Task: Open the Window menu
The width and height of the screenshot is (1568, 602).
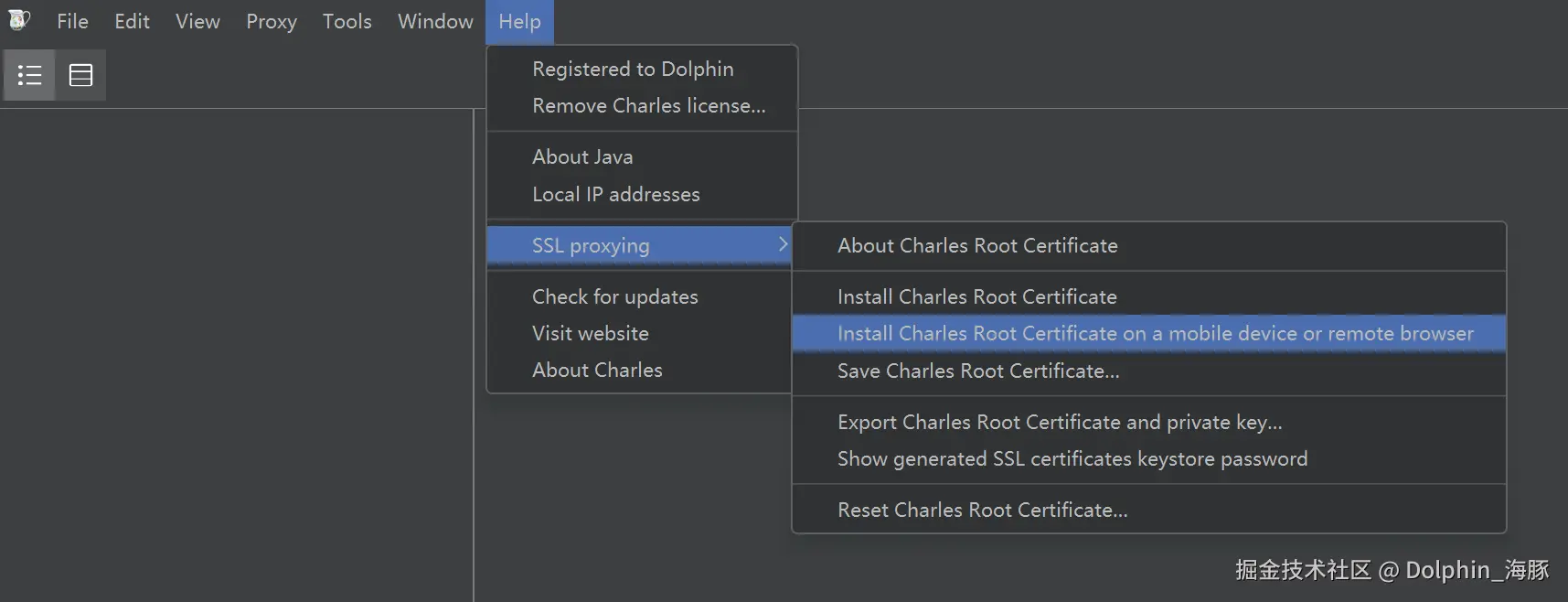Action: click(435, 21)
